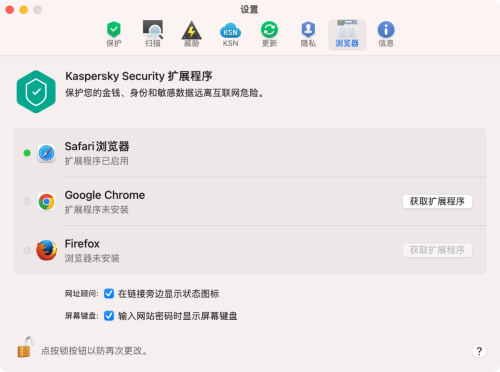Click the Firefox browser icon
Screen dimensions: 500x372
point(46,250)
